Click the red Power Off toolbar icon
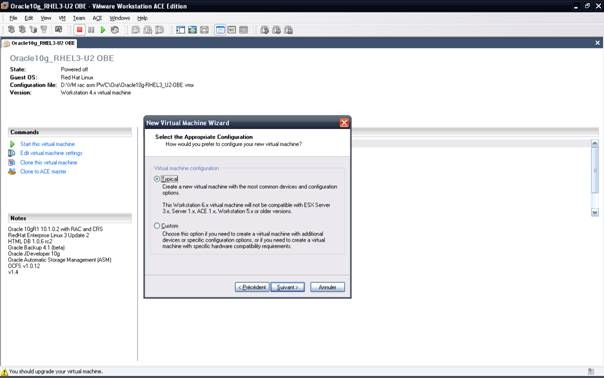 pos(79,30)
